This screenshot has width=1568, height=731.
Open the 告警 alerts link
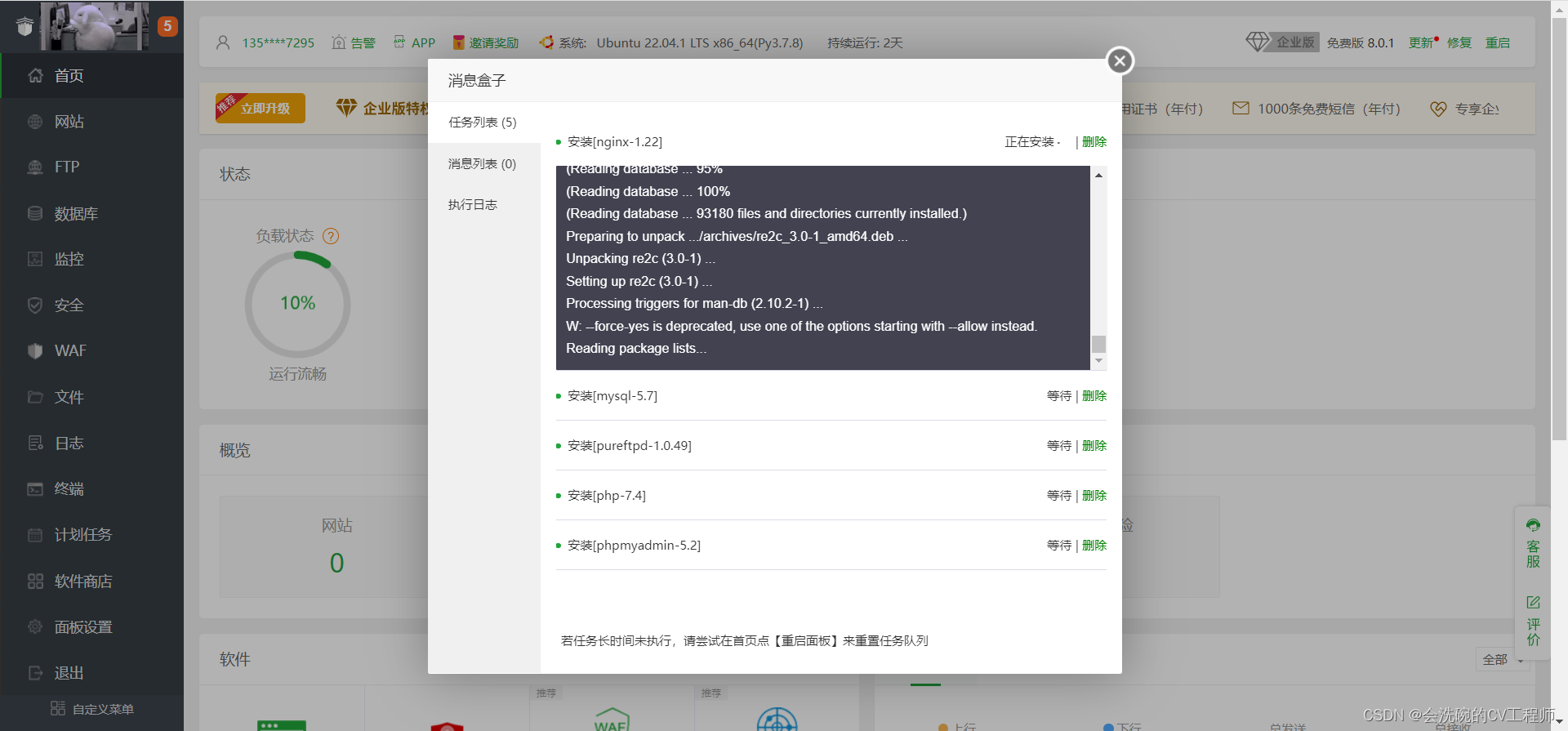click(354, 42)
